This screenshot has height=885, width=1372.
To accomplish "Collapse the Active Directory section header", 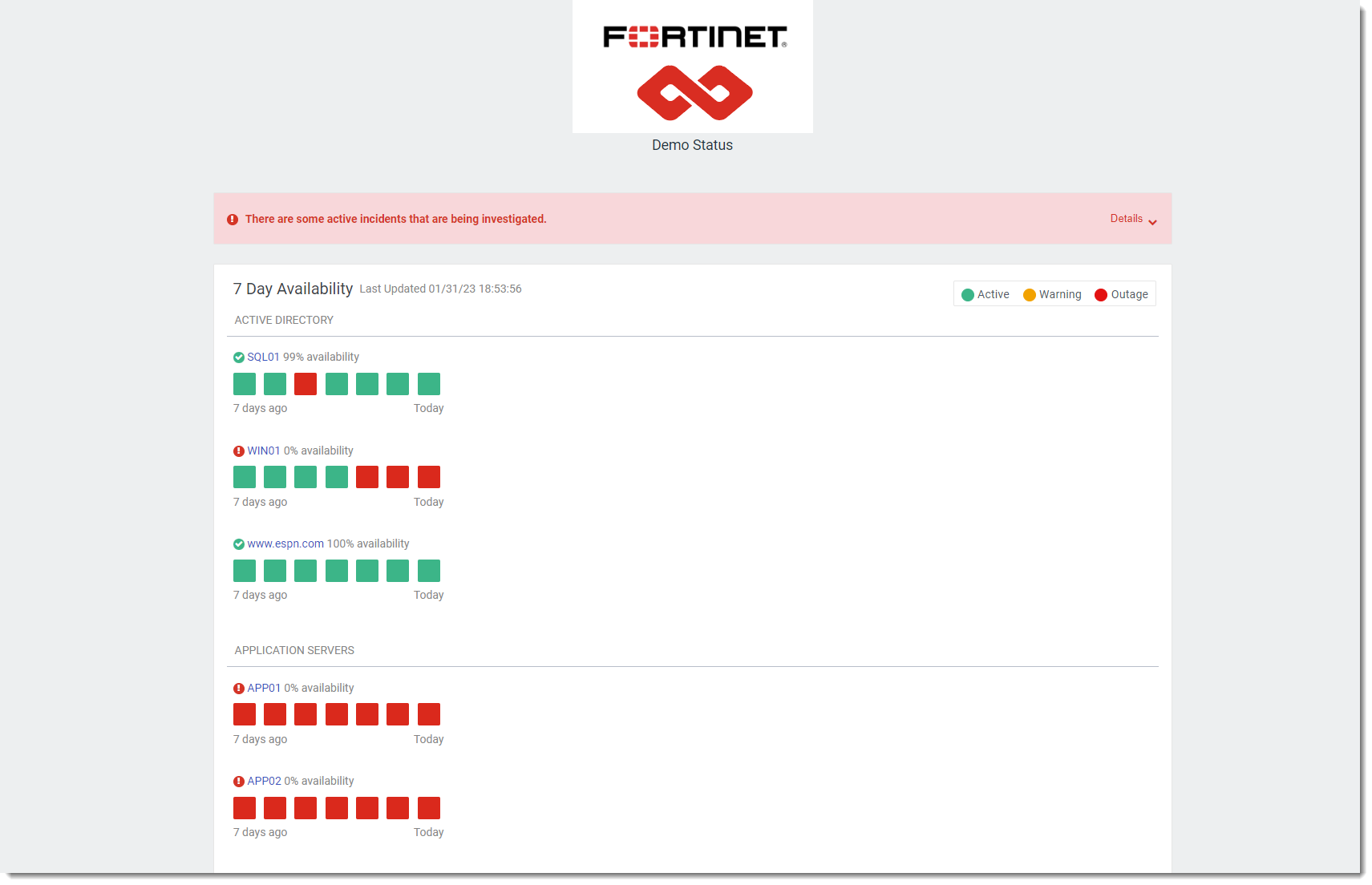I will pos(283,320).
